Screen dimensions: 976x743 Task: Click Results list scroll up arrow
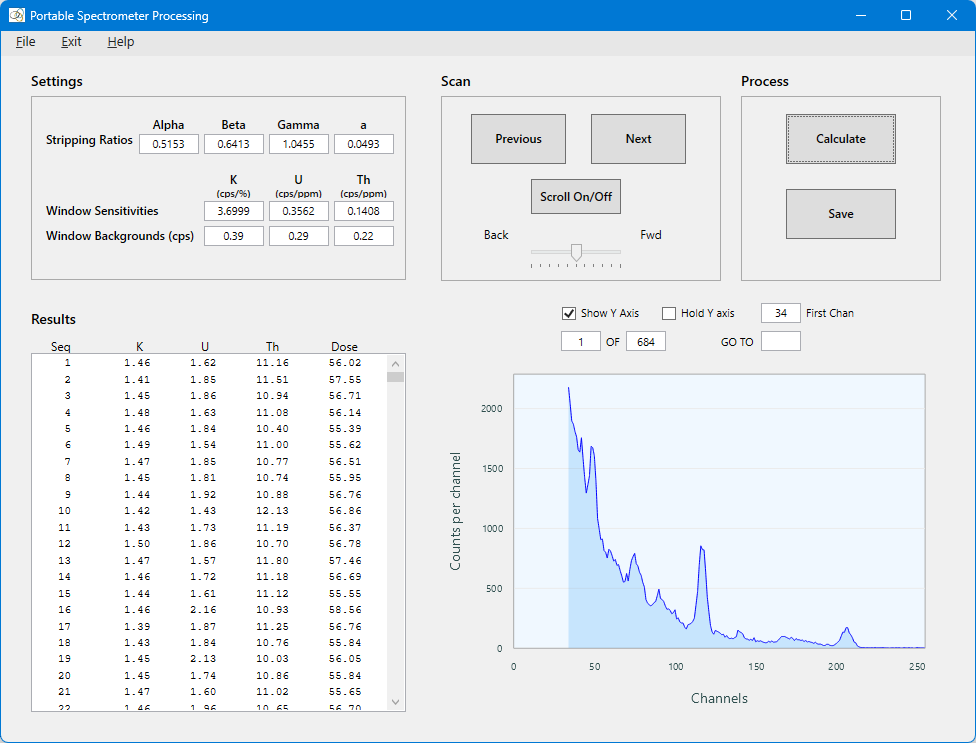[x=395, y=364]
